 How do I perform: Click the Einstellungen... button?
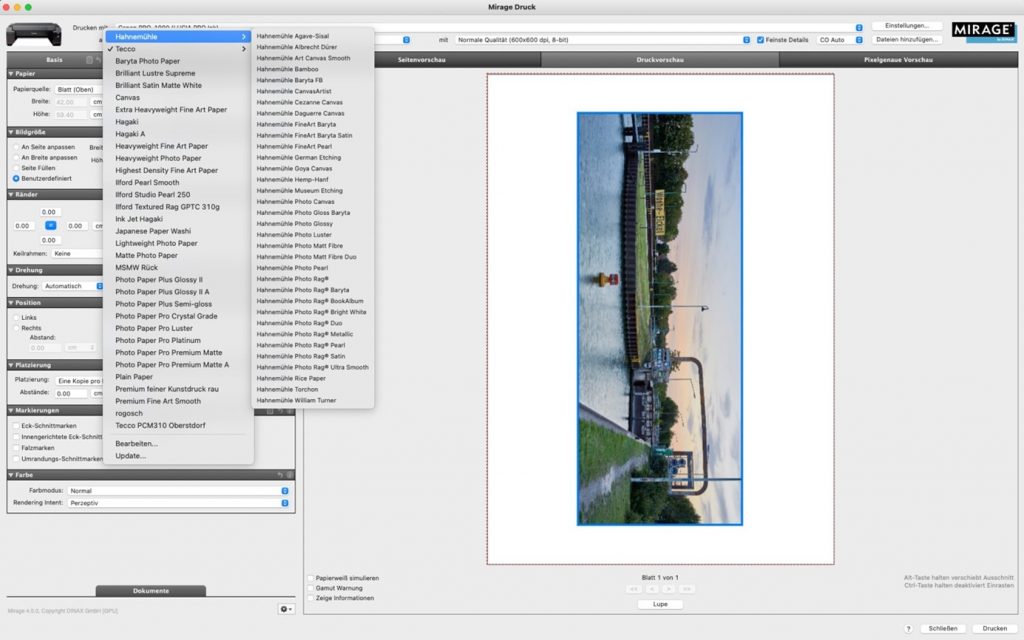[906, 25]
